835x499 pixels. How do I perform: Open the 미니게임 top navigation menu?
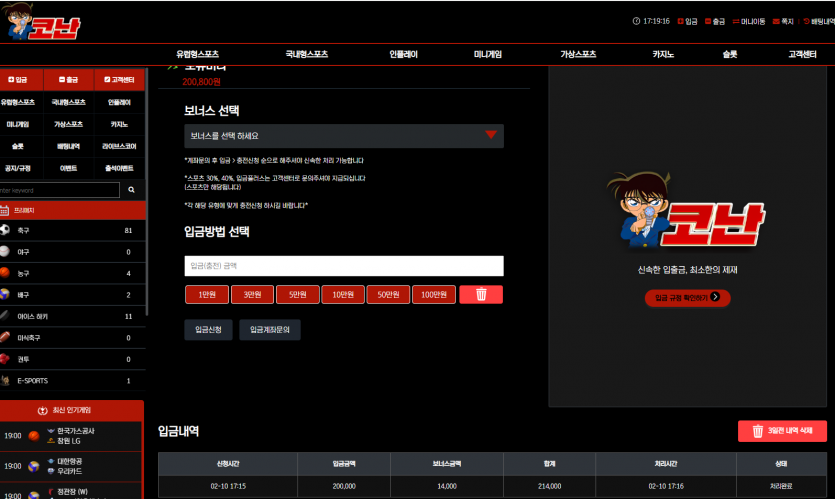488,54
